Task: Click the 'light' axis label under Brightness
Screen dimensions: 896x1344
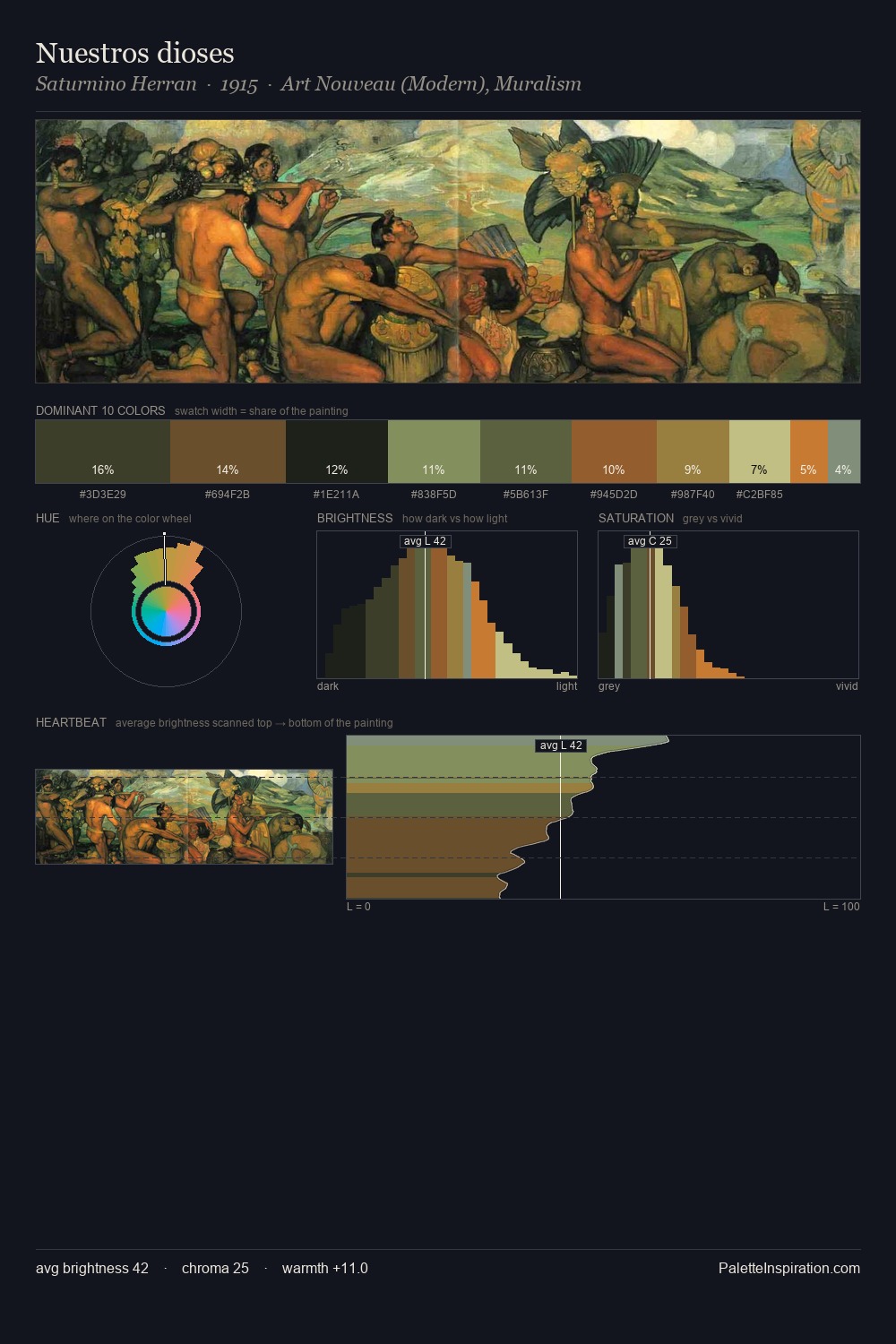Action: pyautogui.click(x=567, y=686)
